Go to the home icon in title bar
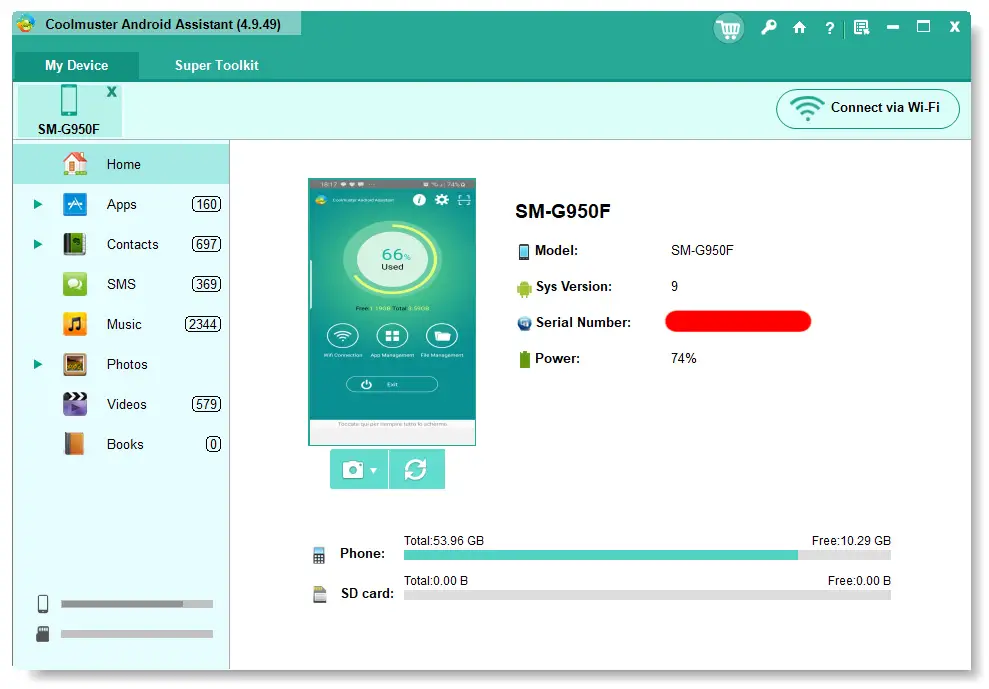The height and width of the screenshot is (689, 989). click(799, 27)
